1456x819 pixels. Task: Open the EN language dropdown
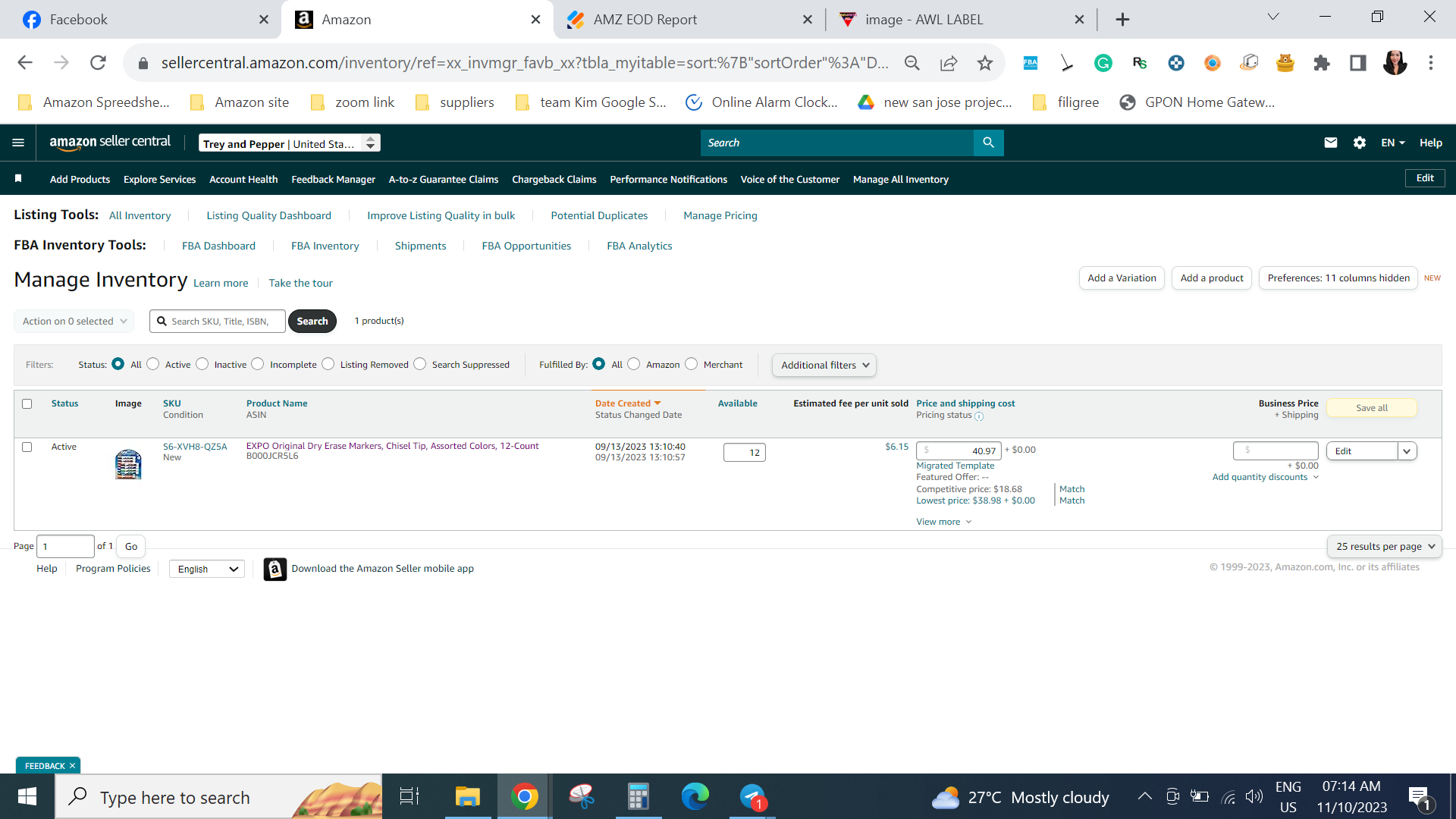coord(1392,143)
